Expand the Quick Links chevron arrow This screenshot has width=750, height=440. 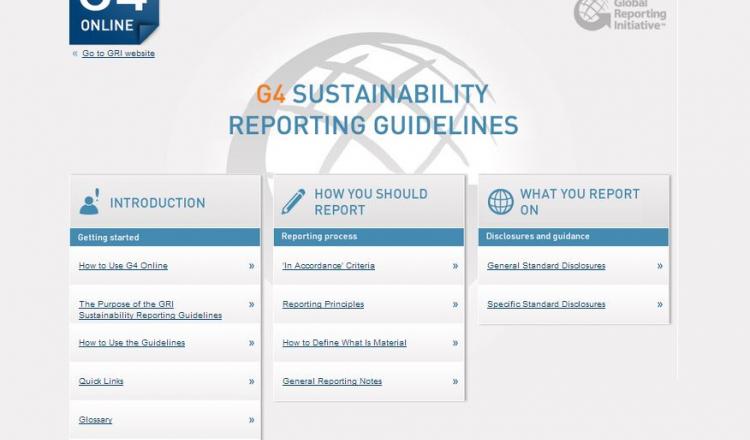[251, 381]
